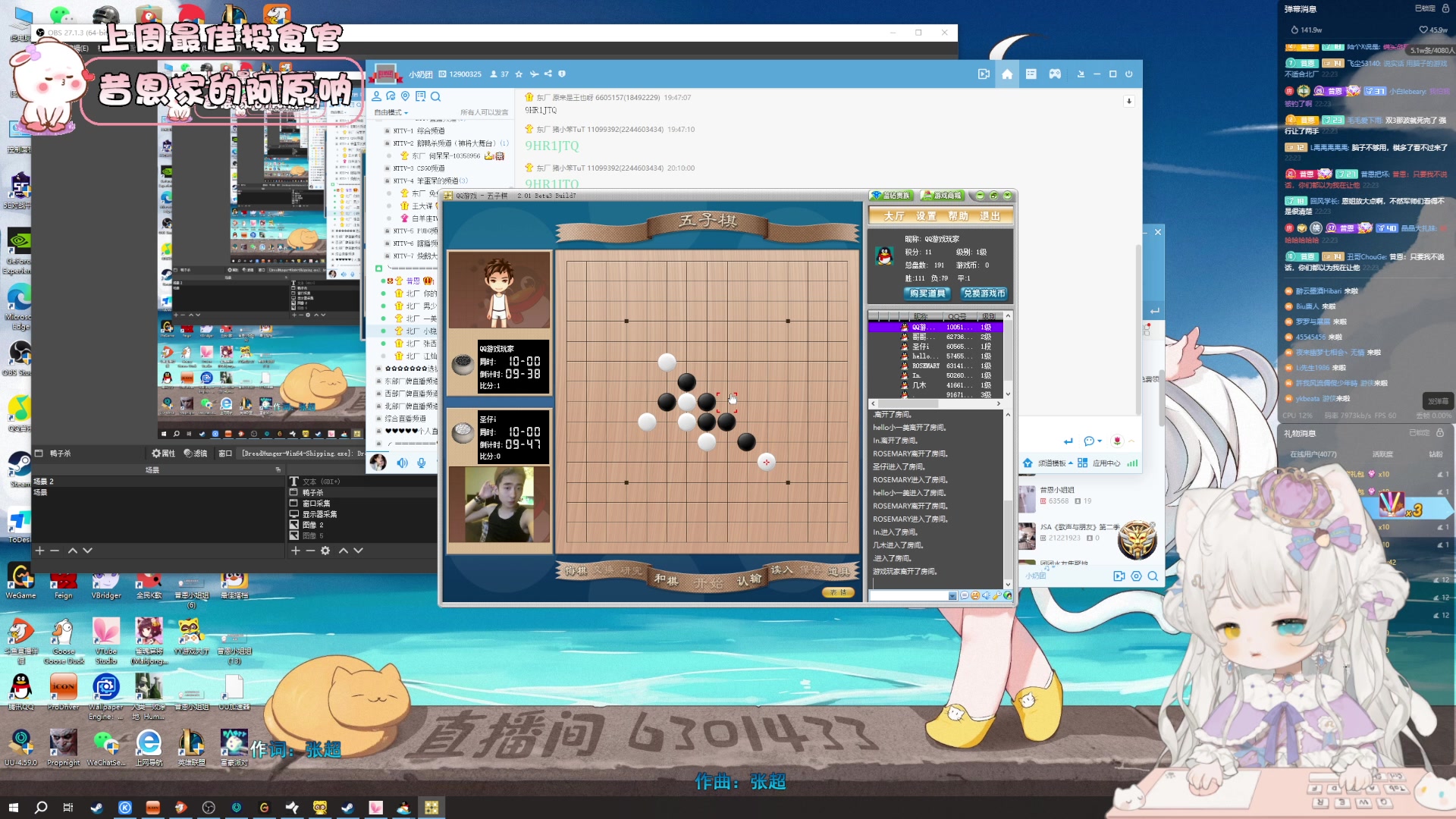
Task: Toggle the YY microphone icon
Action: (x=422, y=463)
